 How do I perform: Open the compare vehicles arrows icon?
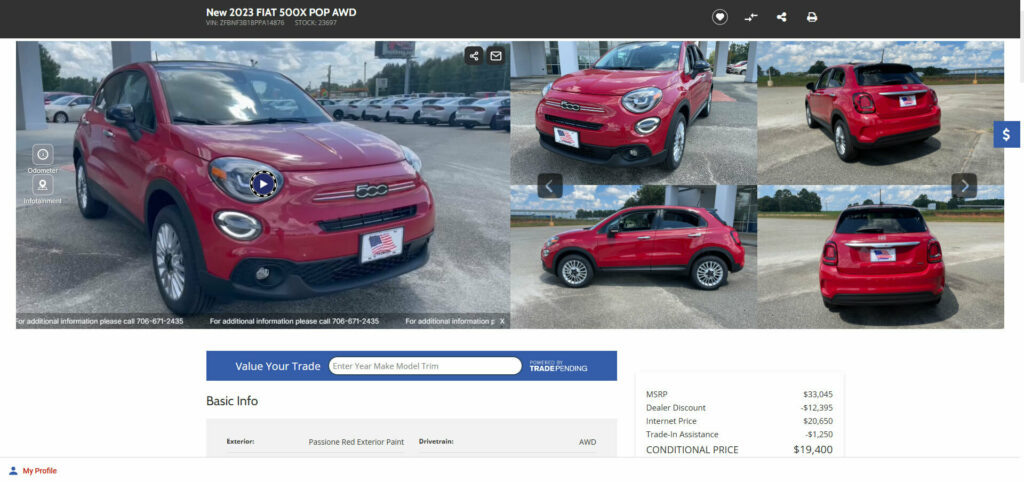751,17
